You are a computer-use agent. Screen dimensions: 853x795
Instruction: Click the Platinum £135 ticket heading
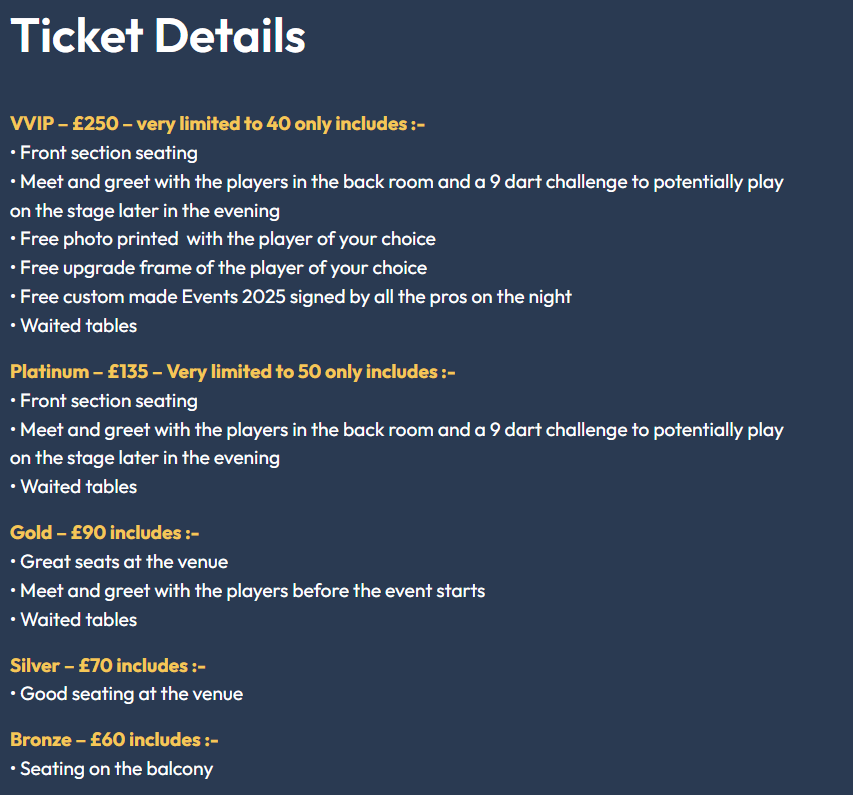tap(232, 372)
